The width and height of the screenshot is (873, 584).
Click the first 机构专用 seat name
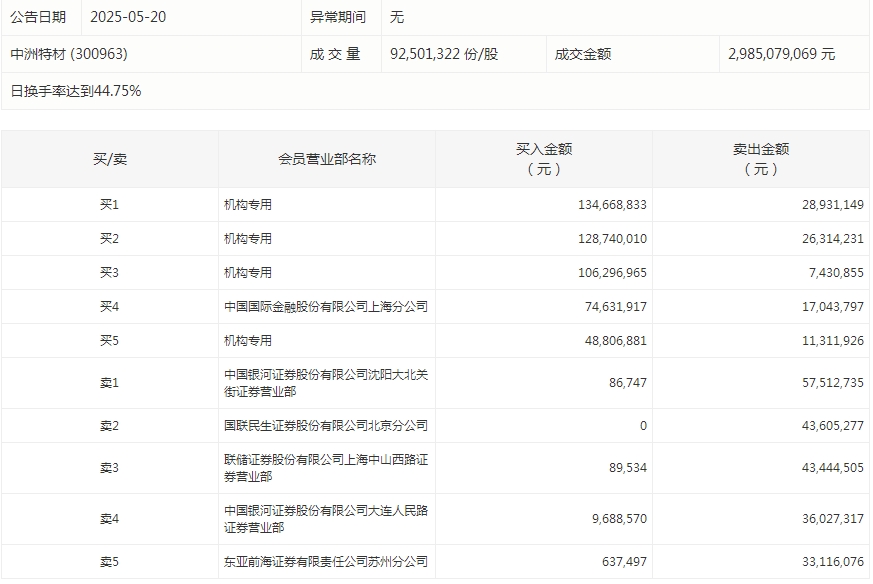(x=247, y=204)
